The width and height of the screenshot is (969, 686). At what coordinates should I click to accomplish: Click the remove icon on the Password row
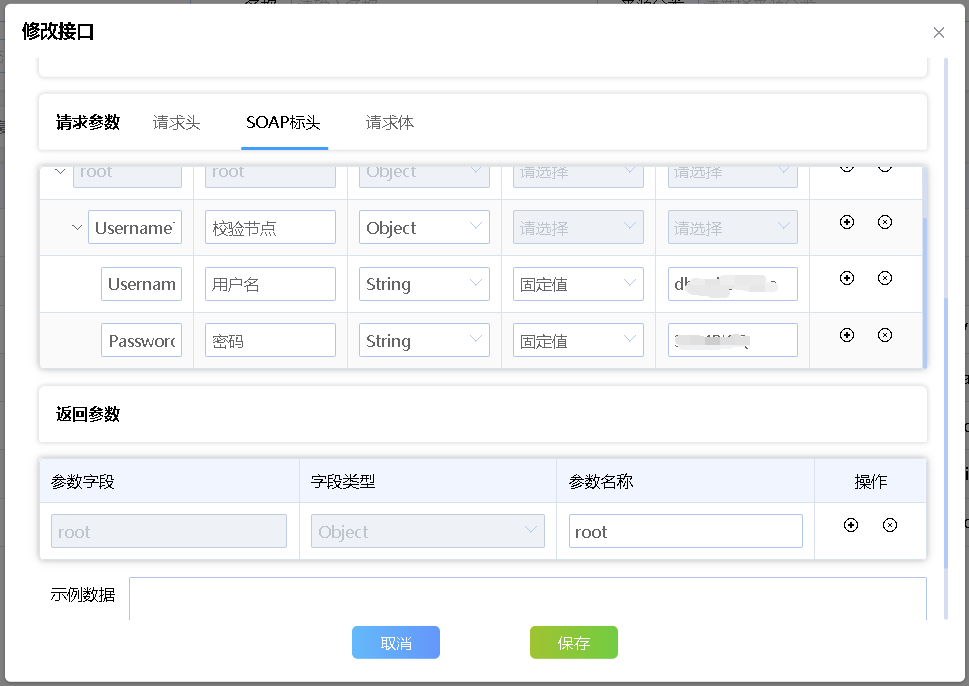click(885, 334)
